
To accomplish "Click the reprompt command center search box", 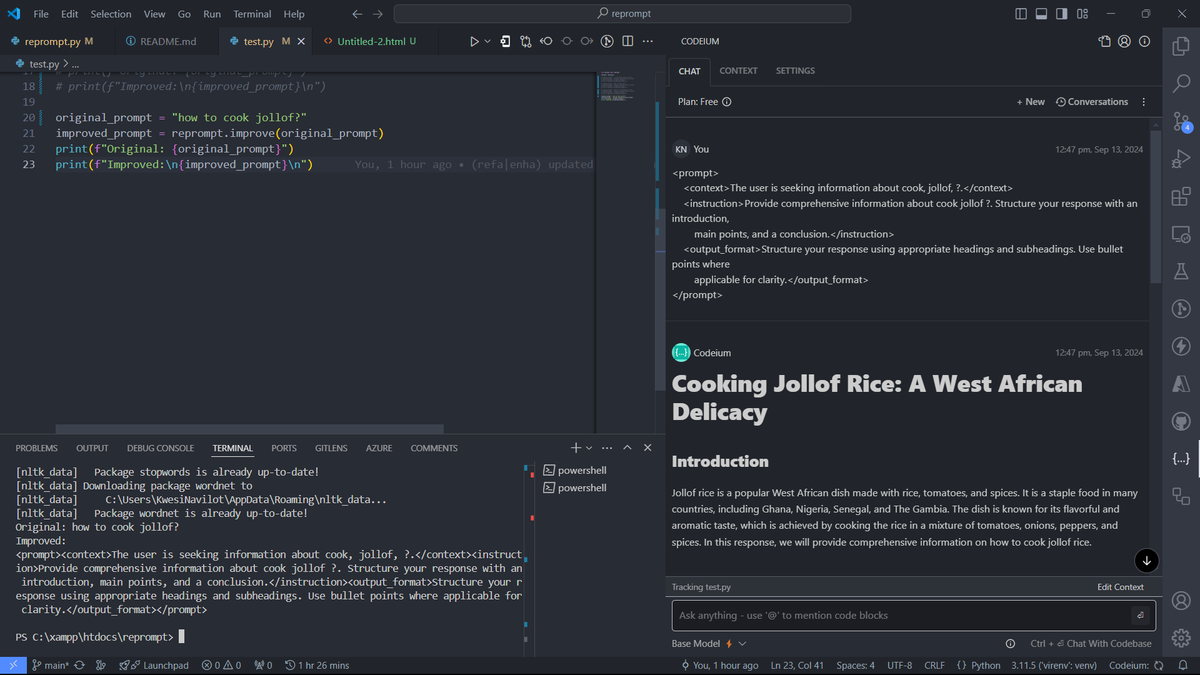I will pos(622,14).
